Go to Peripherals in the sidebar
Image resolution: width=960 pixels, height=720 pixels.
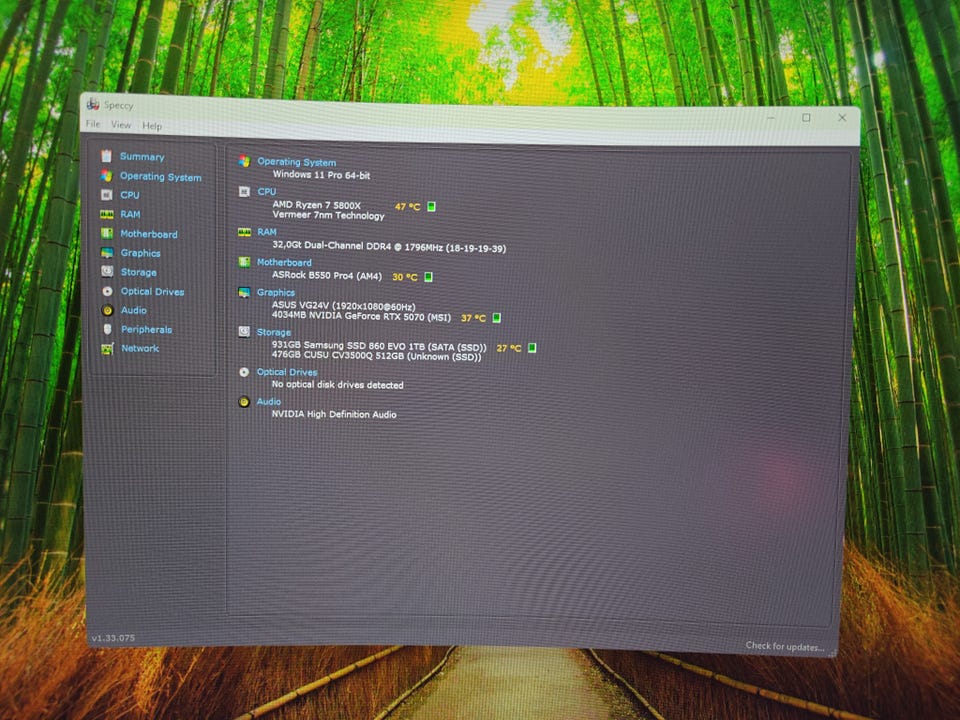(146, 329)
